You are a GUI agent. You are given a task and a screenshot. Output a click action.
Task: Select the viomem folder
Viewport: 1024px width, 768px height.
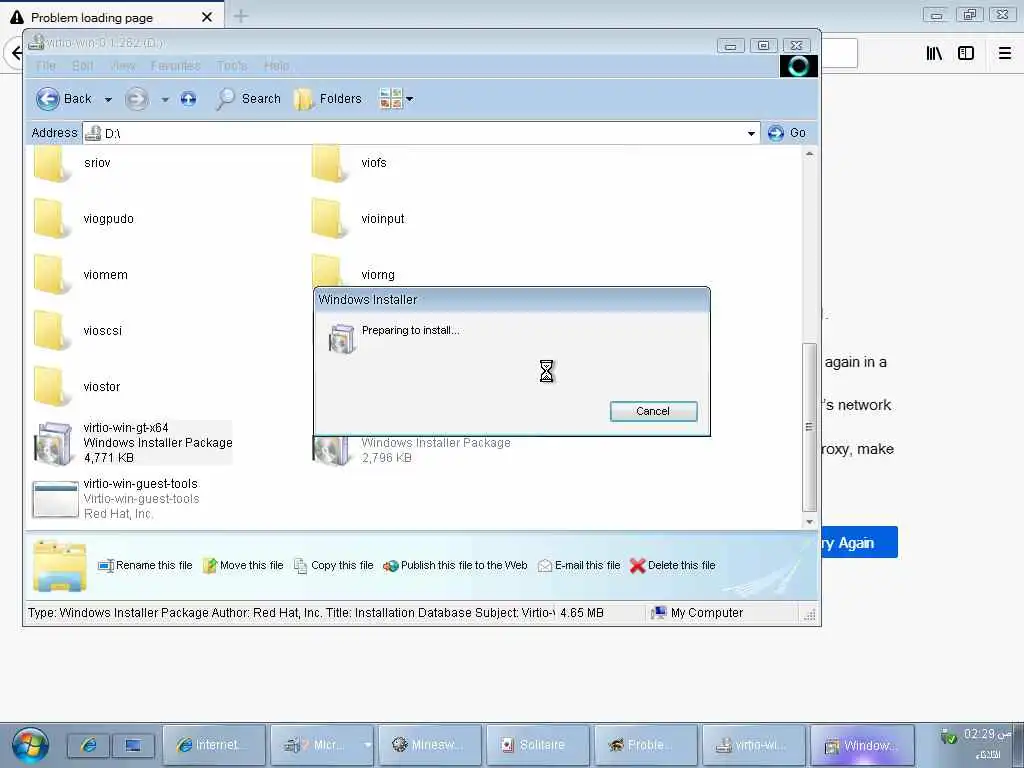80,275
